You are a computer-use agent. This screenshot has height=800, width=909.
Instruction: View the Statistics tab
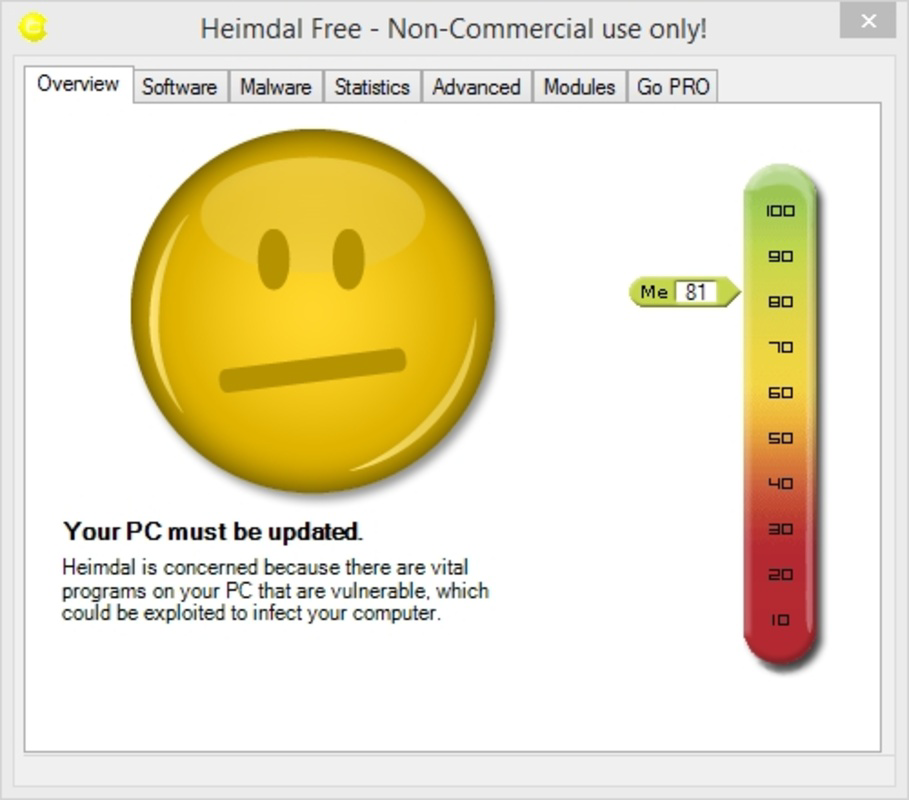[372, 87]
